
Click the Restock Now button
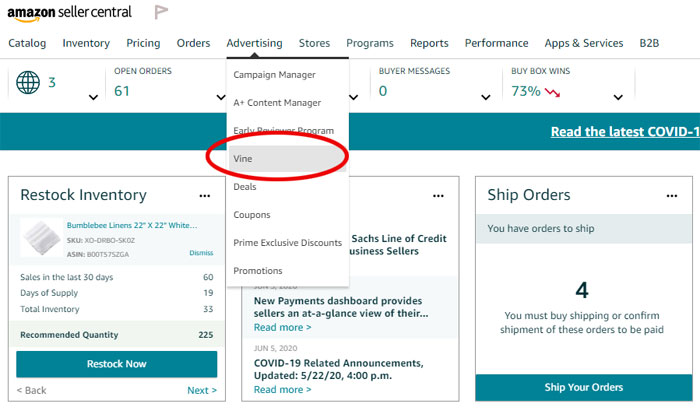click(117, 364)
